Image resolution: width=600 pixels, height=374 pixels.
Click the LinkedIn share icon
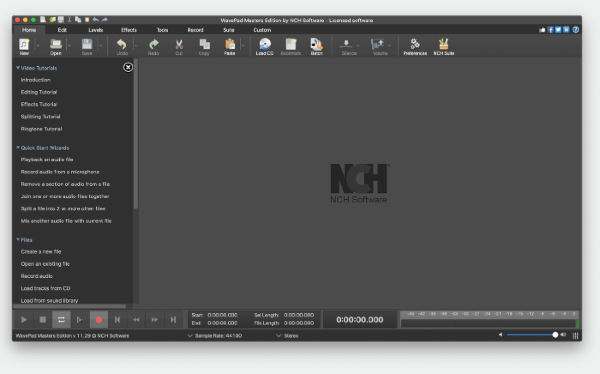coord(566,30)
